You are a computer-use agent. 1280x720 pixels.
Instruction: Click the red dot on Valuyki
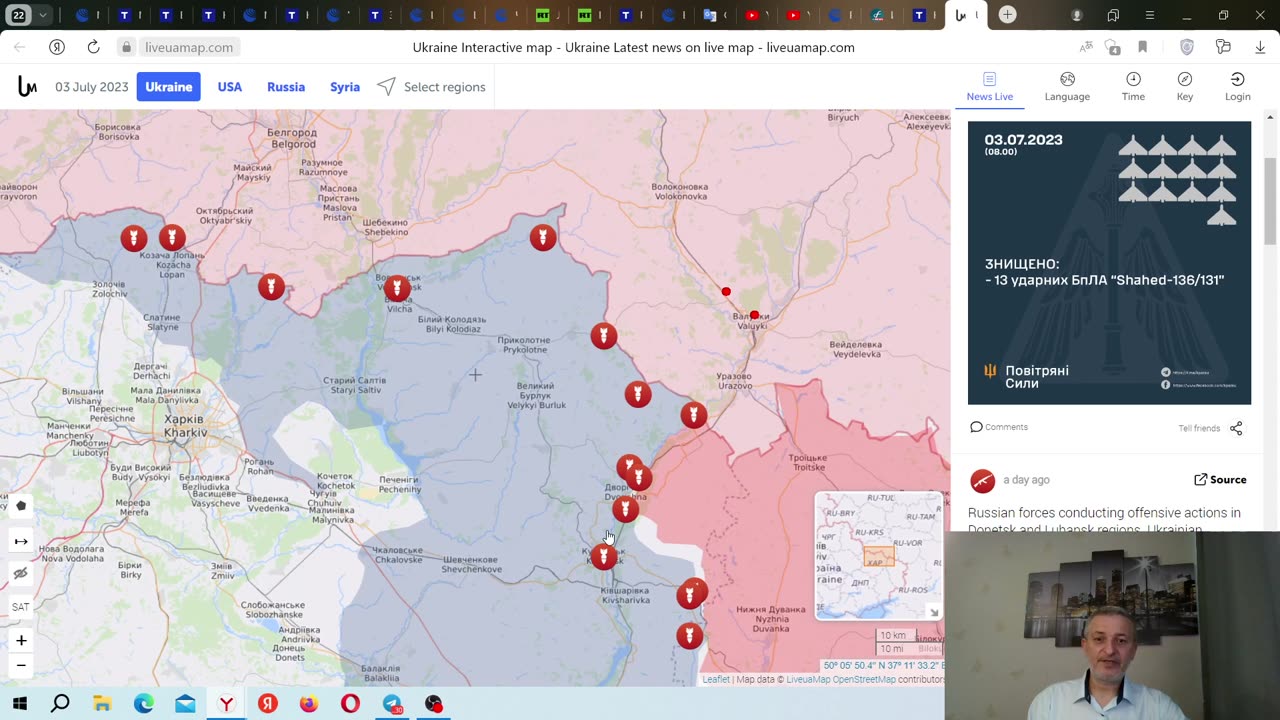(x=754, y=316)
